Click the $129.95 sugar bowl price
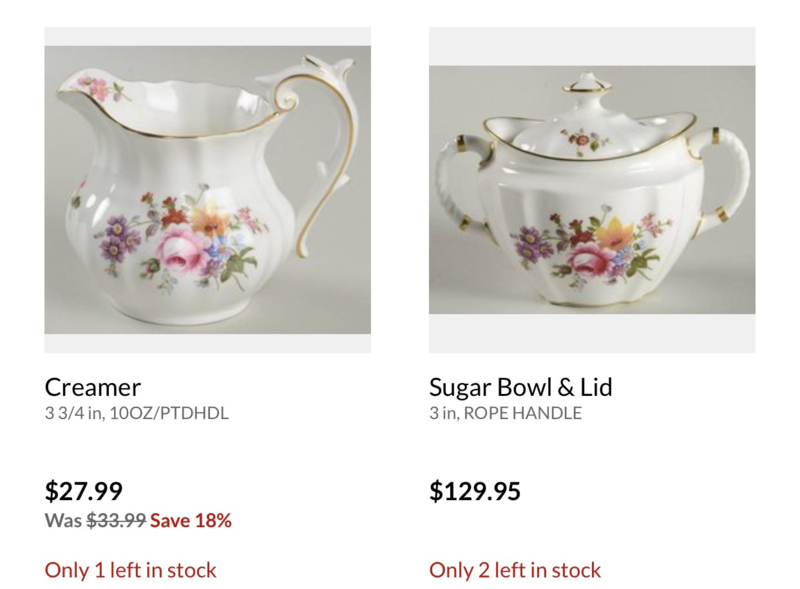The image size is (800, 589). pos(474,491)
